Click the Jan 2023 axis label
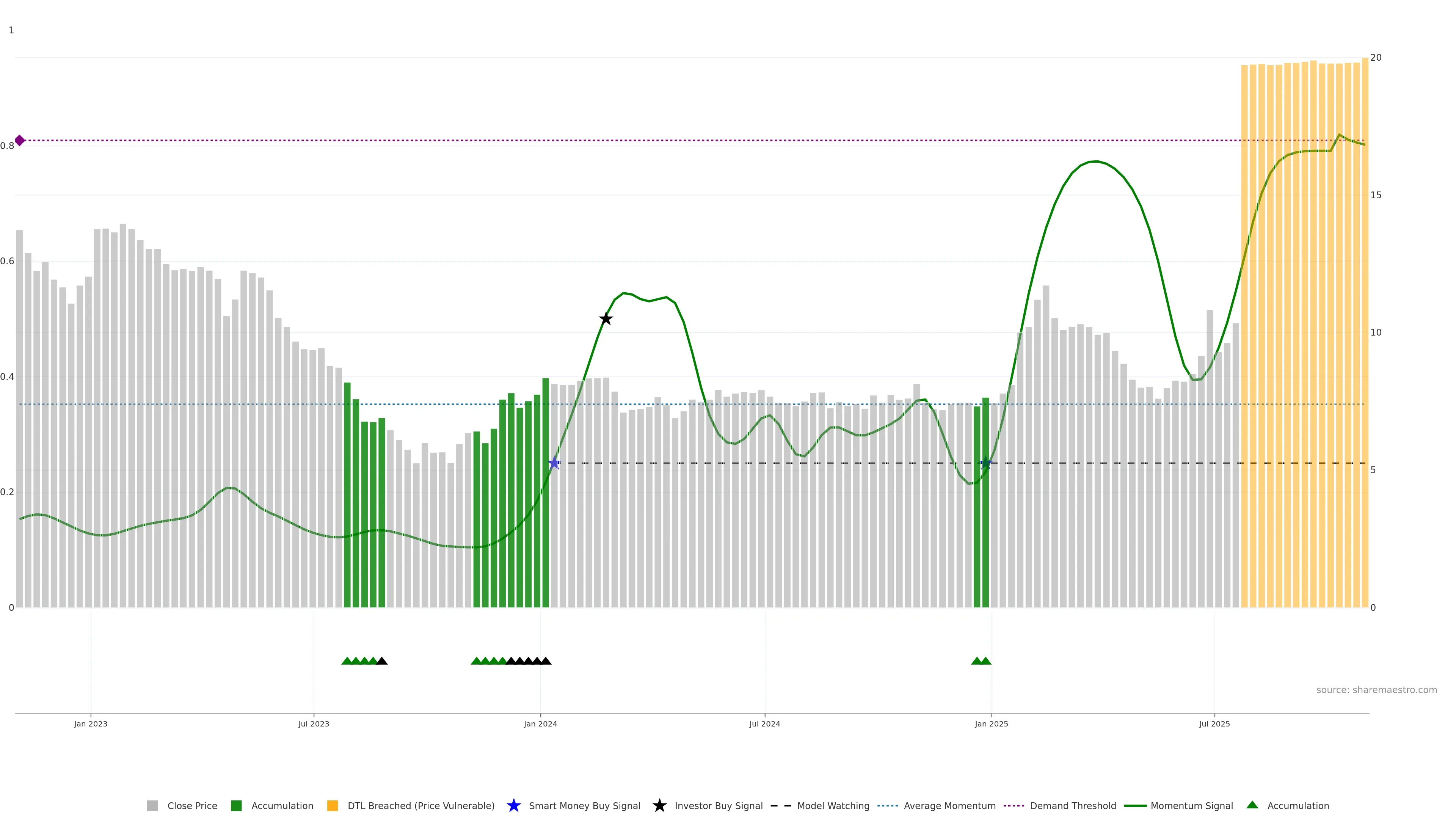The image size is (1456, 819). pos(91,723)
